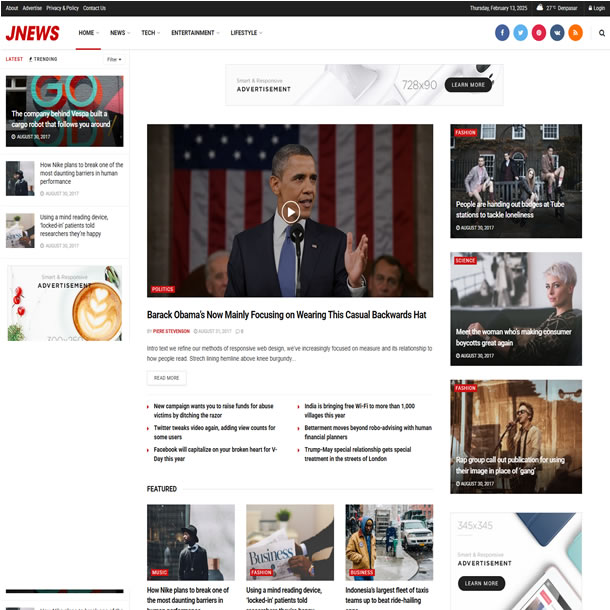Expand the News menu dropdown
Viewport: 610px width, 610px height.
point(119,33)
